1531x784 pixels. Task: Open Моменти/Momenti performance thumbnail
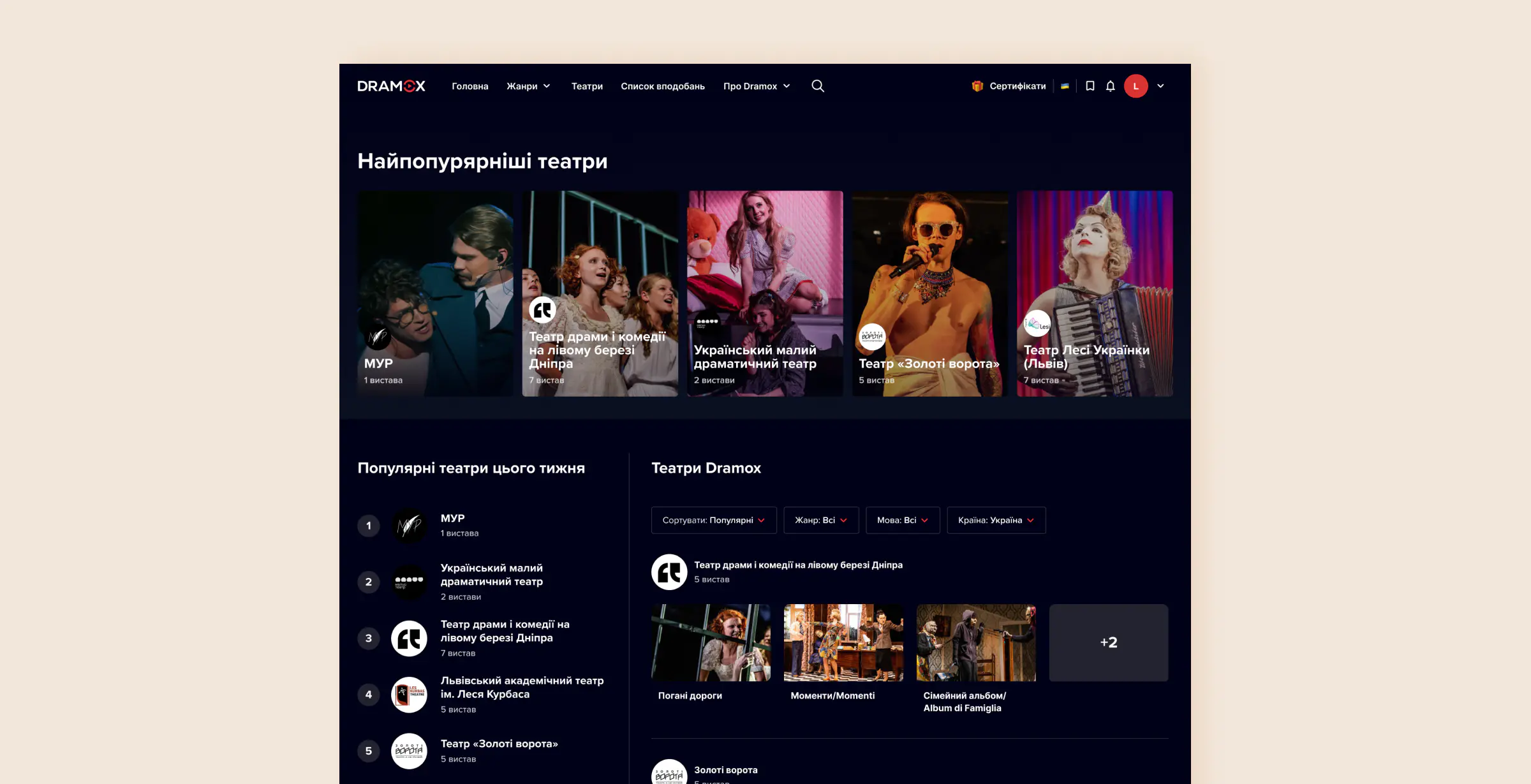pyautogui.click(x=843, y=642)
